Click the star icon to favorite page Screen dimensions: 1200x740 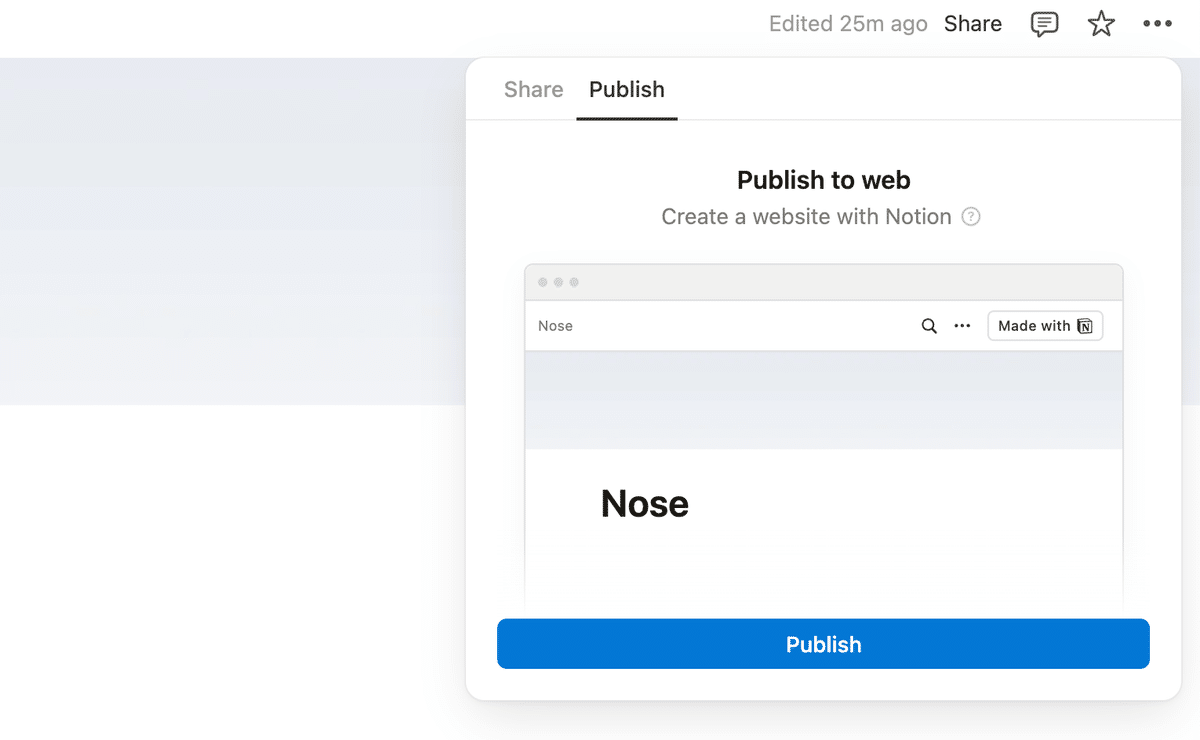tap(1101, 24)
